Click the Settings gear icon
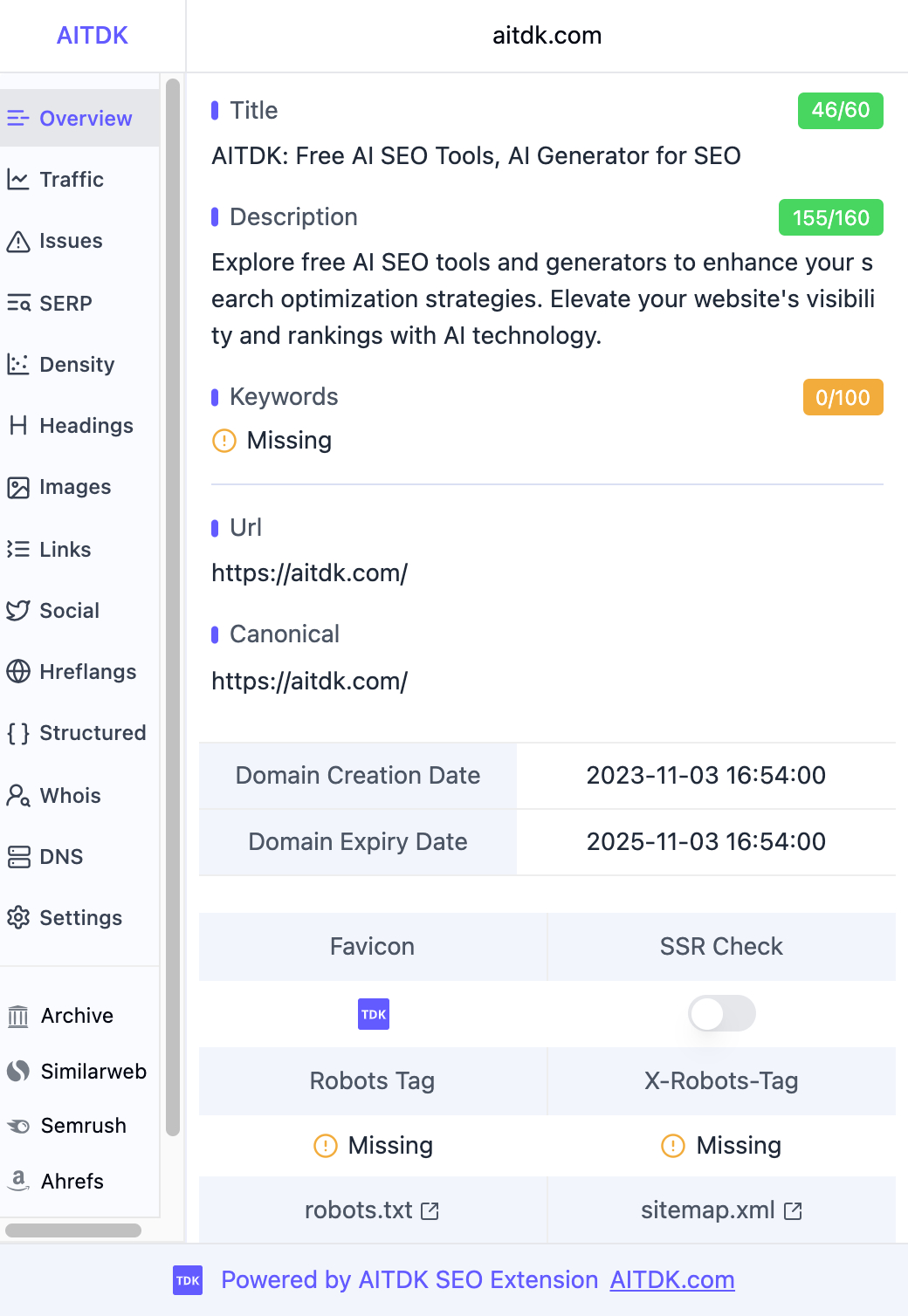This screenshot has width=908, height=1316. (17, 917)
